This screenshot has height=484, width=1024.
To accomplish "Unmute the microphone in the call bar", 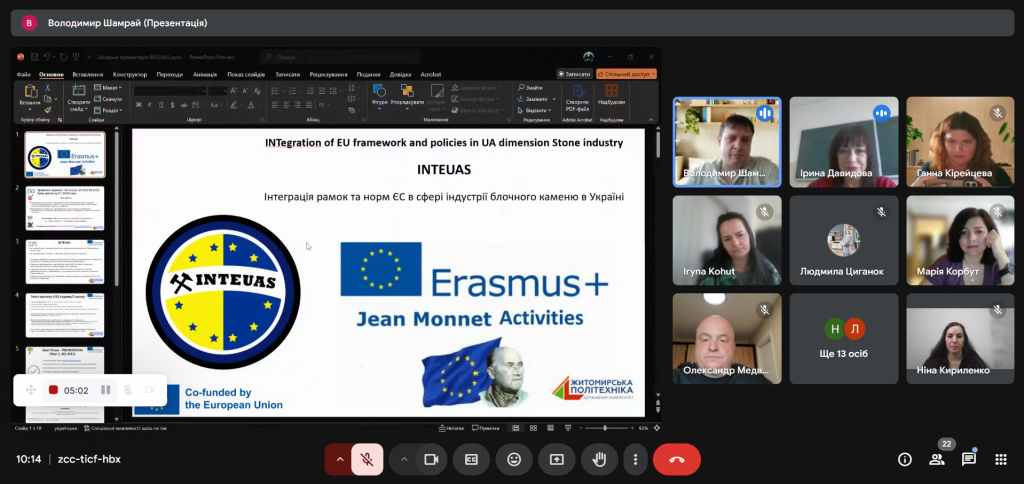I will pos(367,460).
